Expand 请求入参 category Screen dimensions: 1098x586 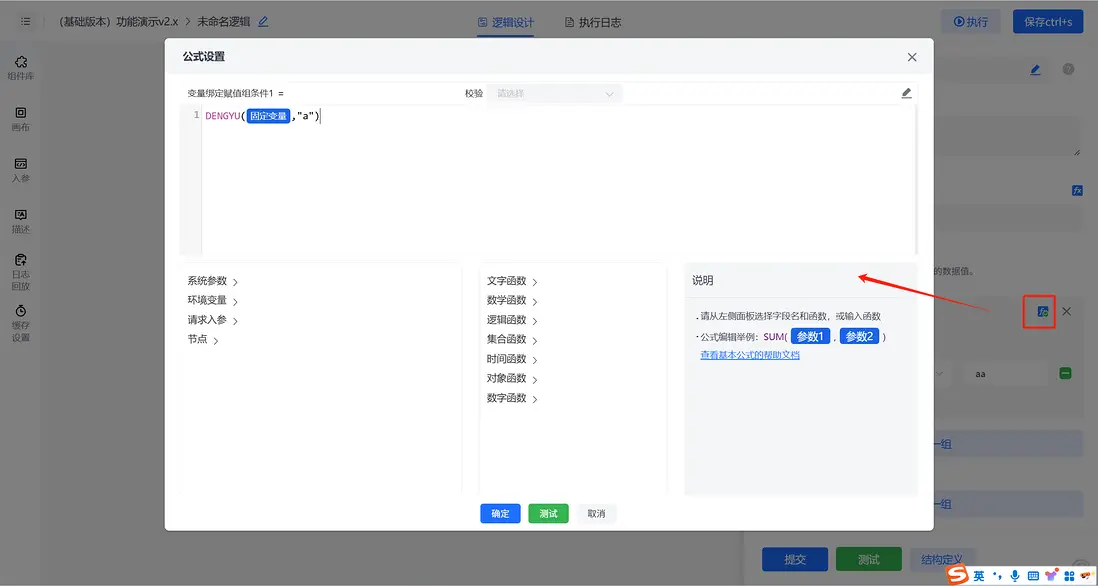[x=212, y=321]
